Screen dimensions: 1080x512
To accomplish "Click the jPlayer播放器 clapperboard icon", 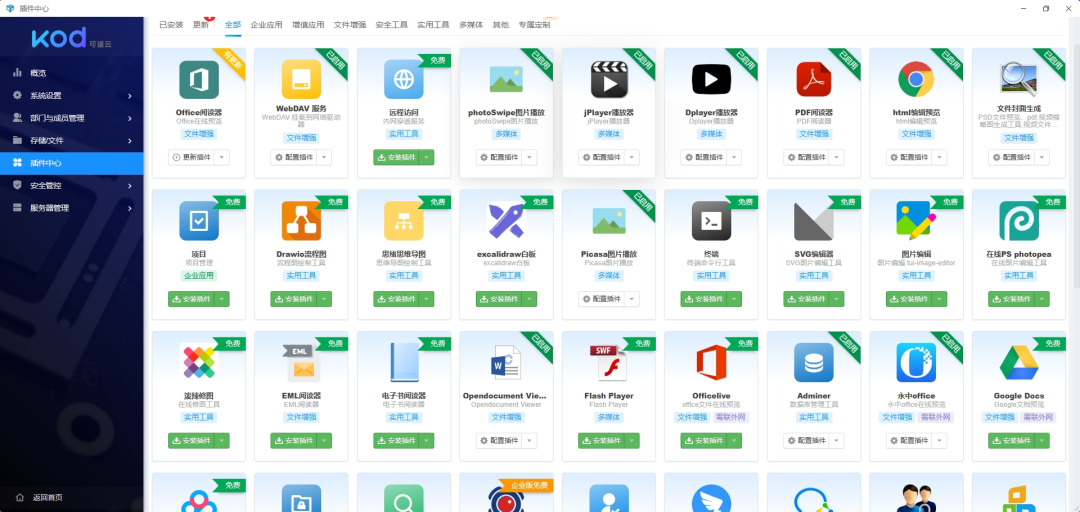I will pyautogui.click(x=609, y=79).
